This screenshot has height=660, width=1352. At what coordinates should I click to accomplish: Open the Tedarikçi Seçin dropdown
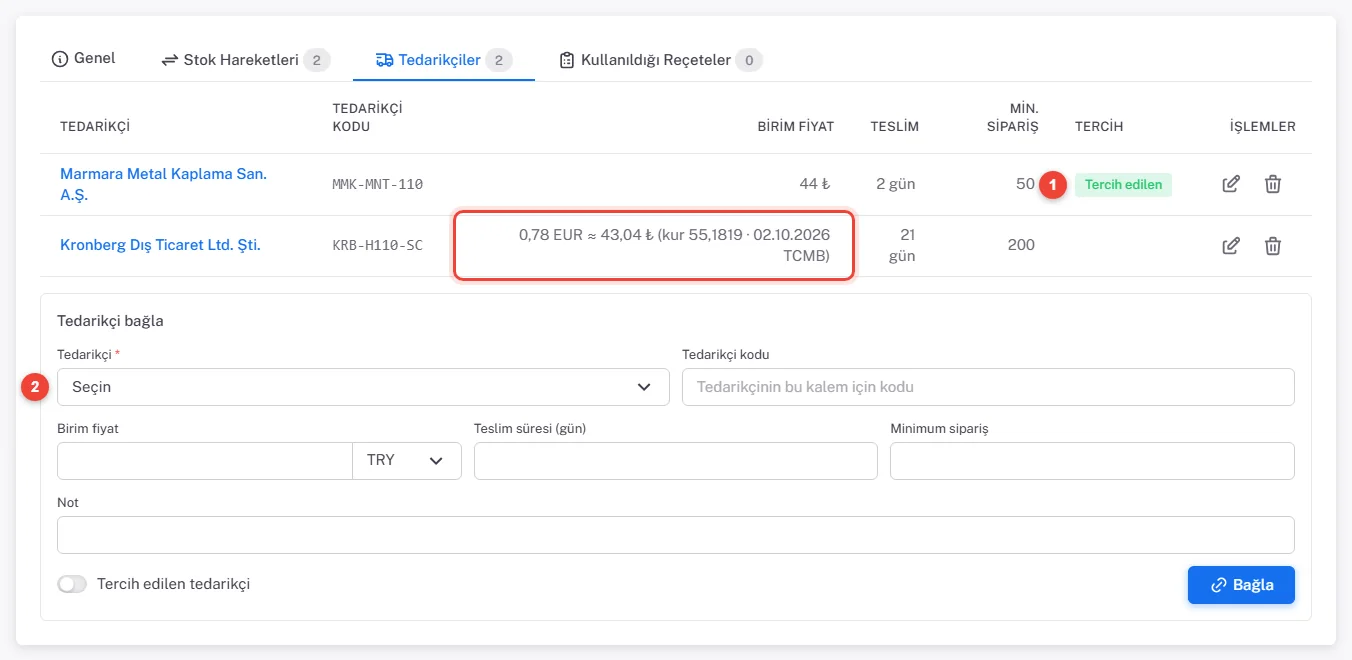363,387
